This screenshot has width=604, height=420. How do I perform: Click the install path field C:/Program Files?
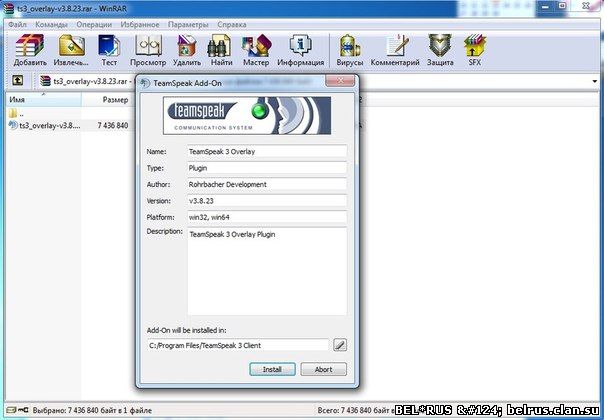(238, 345)
